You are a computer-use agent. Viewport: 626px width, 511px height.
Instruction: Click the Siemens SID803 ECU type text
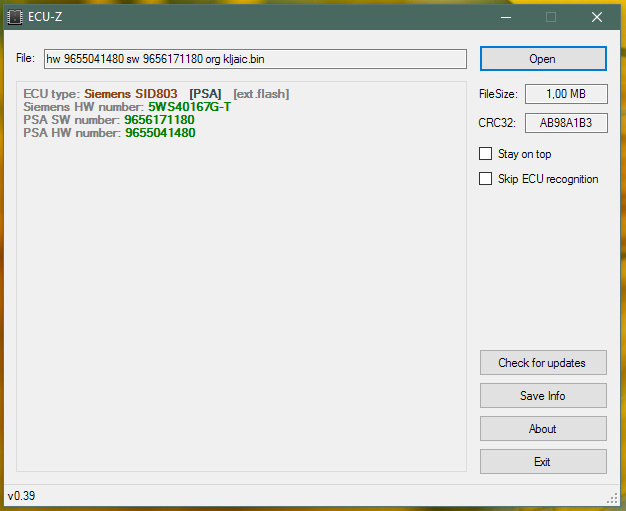(x=131, y=94)
